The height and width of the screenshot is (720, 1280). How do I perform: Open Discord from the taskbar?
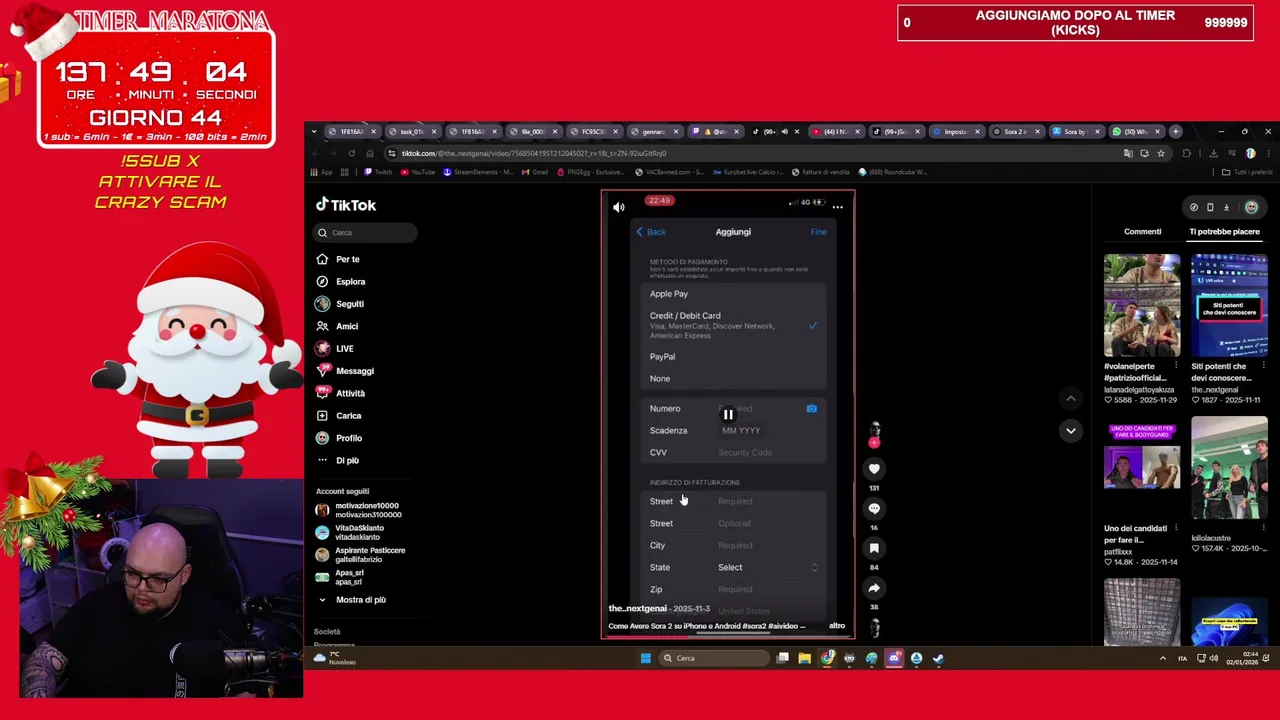click(894, 658)
